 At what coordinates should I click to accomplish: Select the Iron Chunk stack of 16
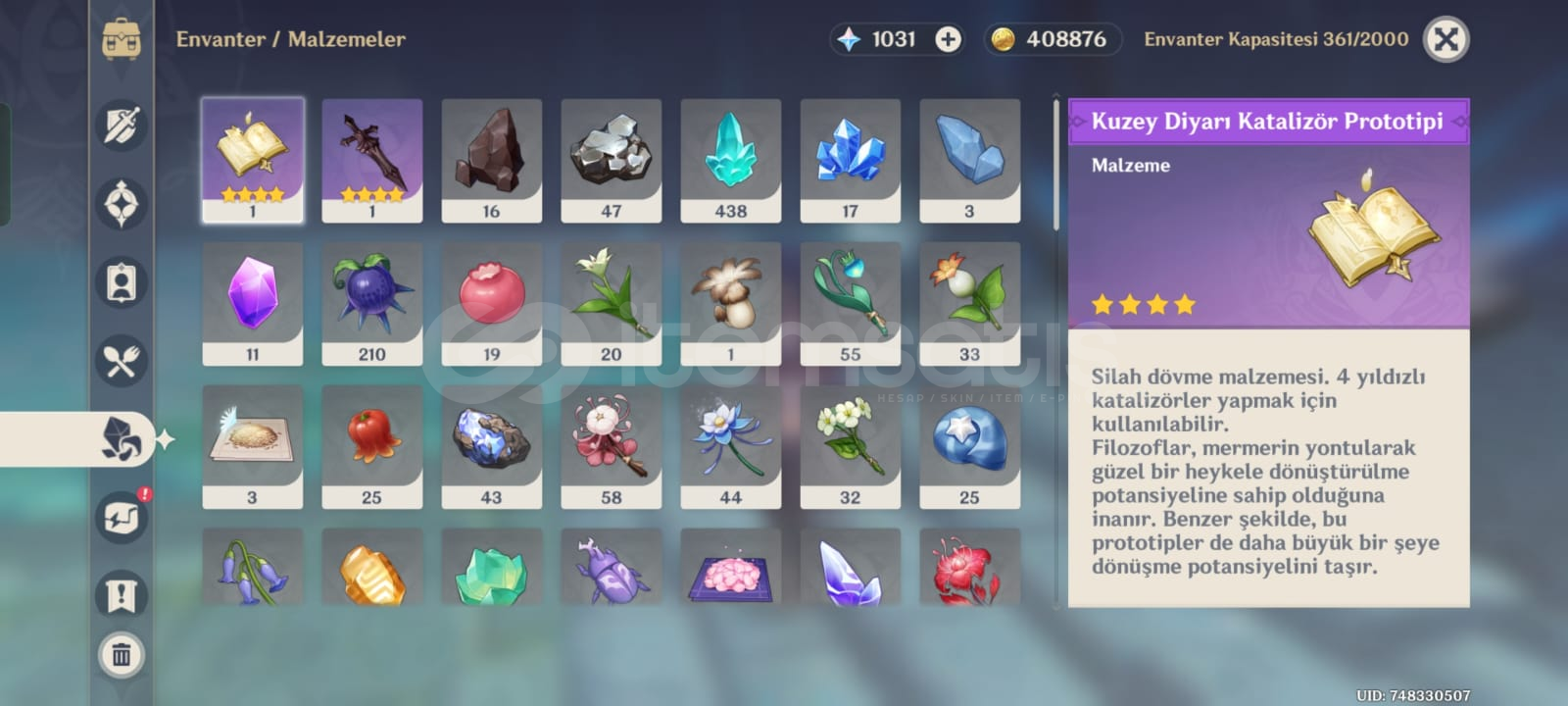[492, 161]
